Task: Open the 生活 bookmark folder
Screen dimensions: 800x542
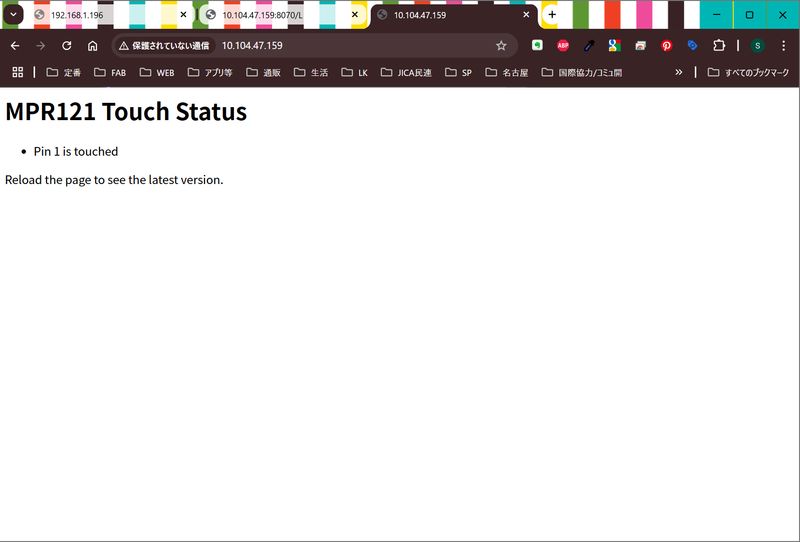Action: coord(311,72)
